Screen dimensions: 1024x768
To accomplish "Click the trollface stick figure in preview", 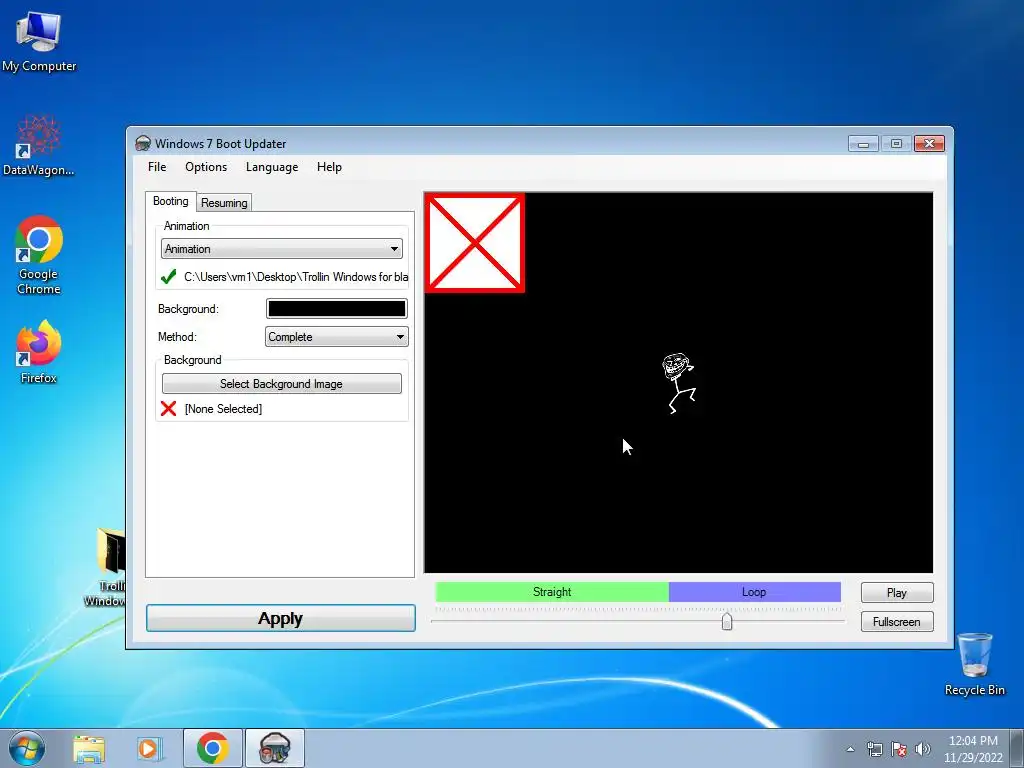I will pos(679,383).
